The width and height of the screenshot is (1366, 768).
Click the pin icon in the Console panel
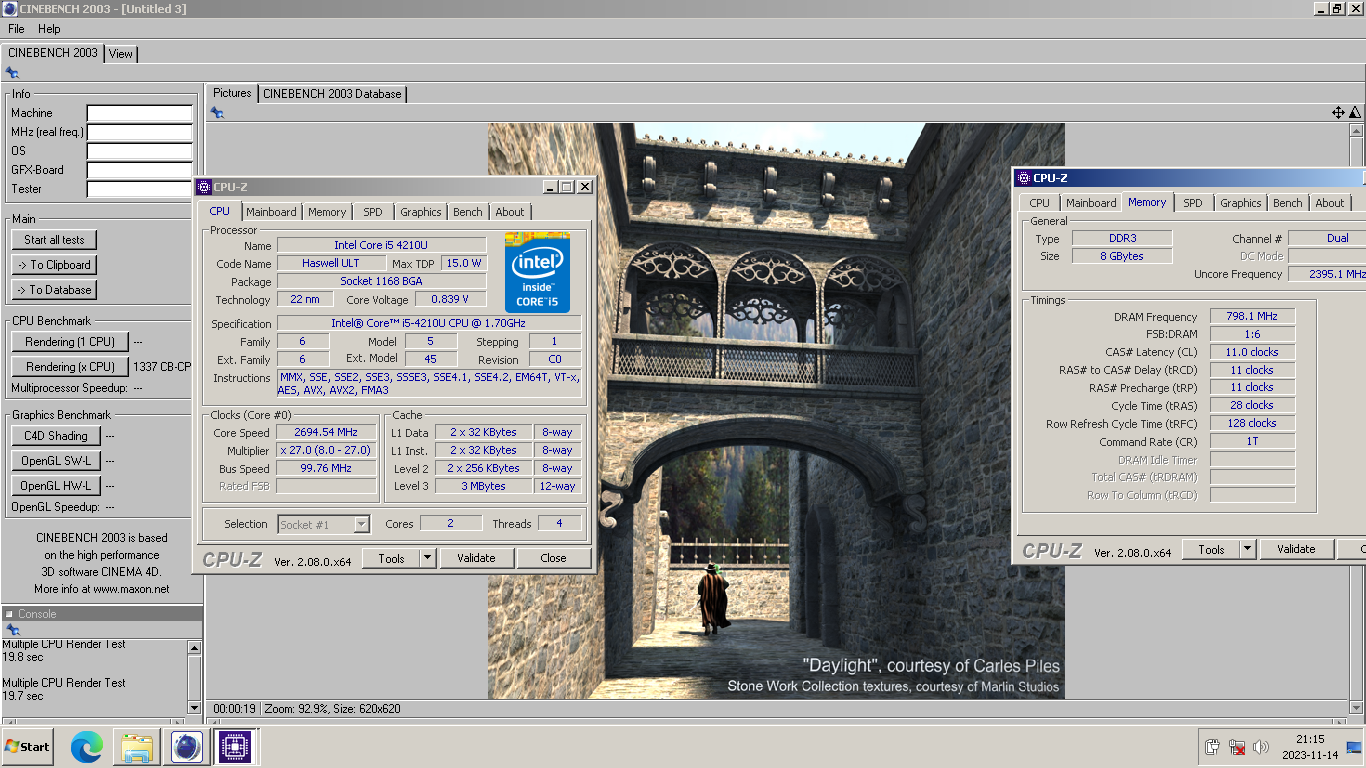[12, 630]
